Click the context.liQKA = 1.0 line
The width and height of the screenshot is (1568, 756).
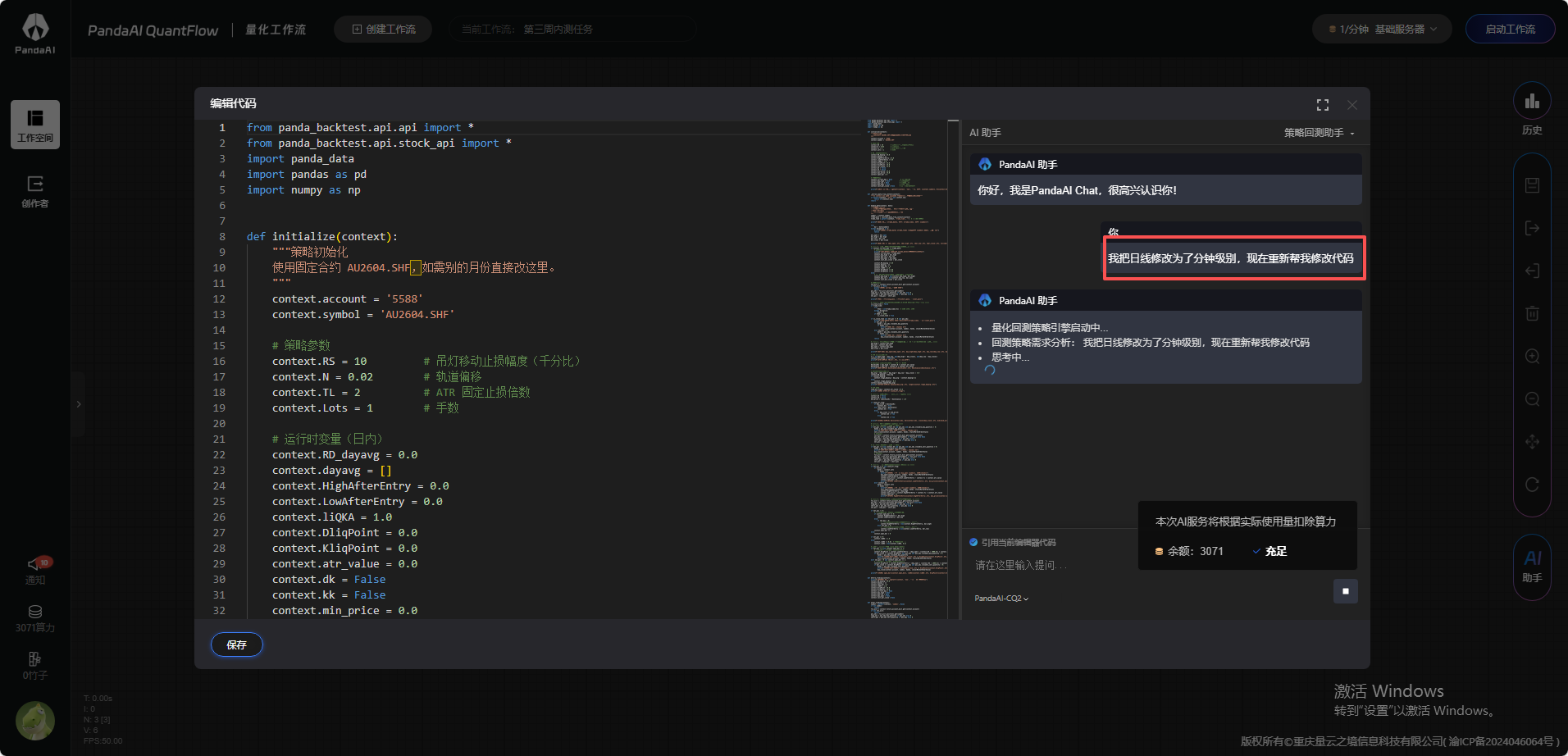(x=332, y=517)
